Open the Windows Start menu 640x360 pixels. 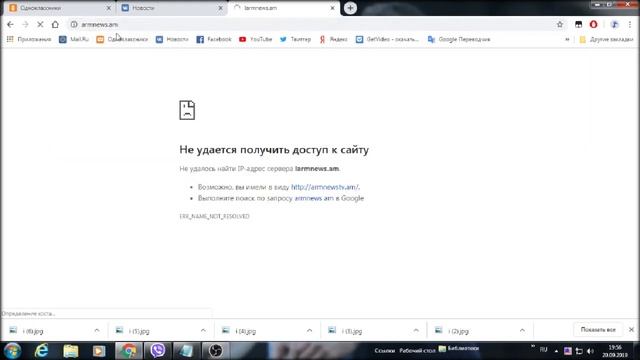click(x=13, y=351)
